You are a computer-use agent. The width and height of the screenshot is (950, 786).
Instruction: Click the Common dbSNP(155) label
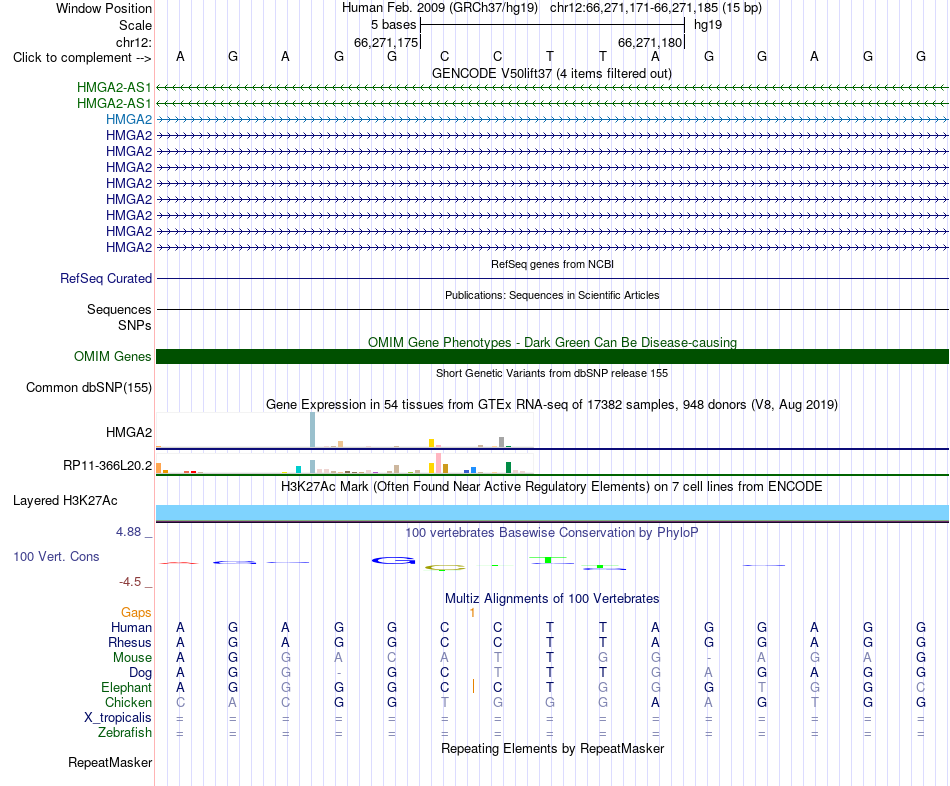click(88, 388)
